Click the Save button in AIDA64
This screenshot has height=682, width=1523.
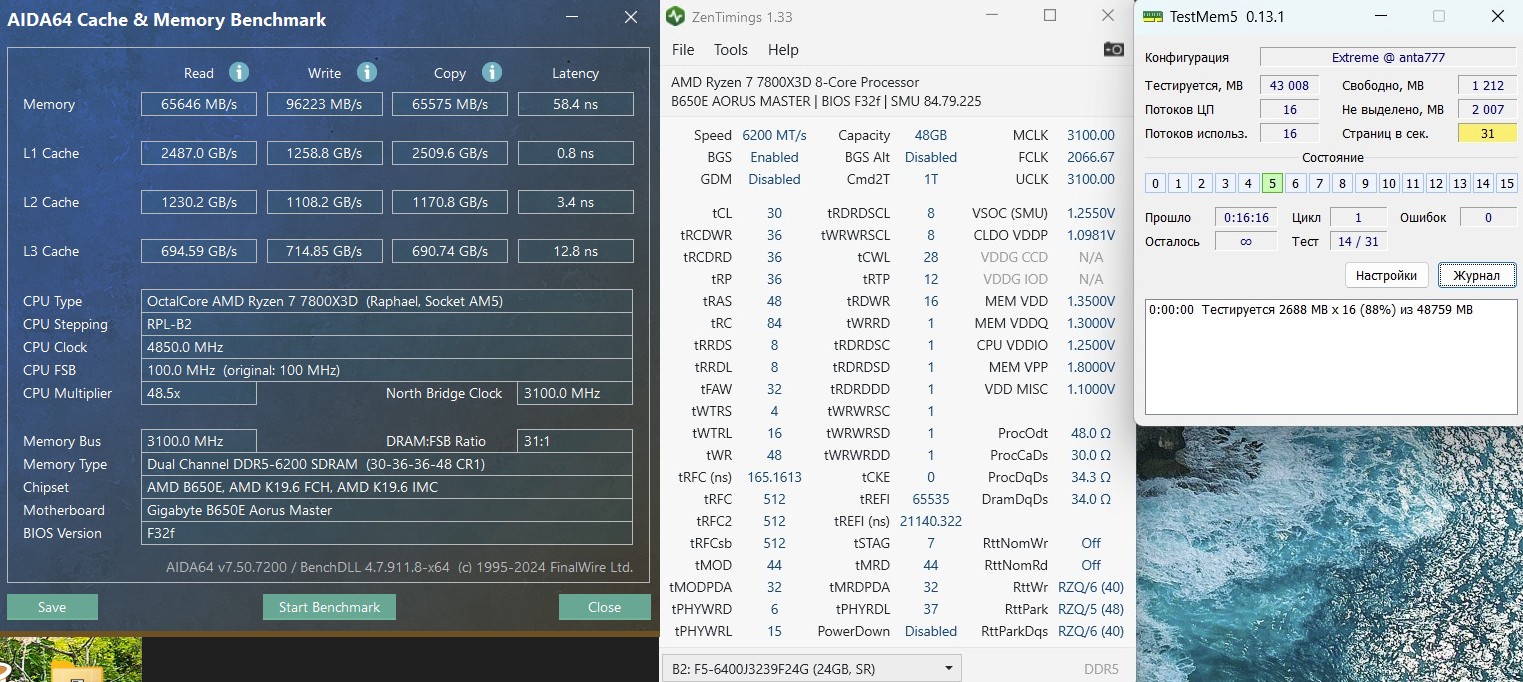point(52,607)
